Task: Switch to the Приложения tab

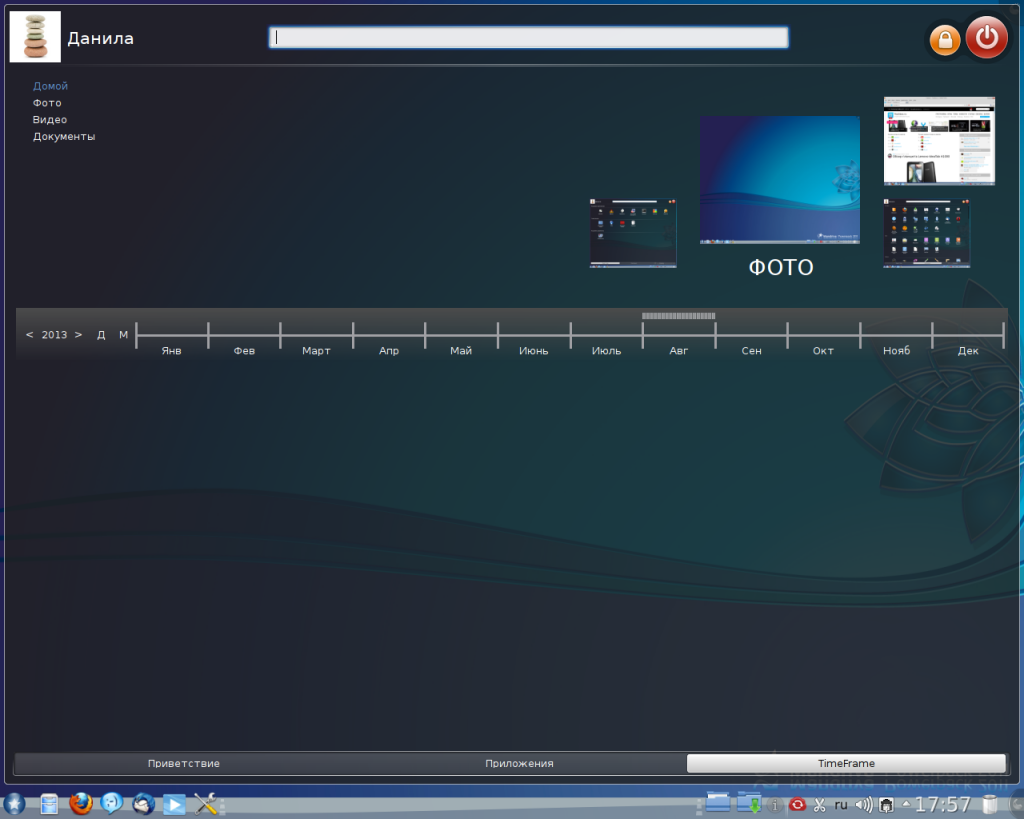Action: (x=519, y=763)
